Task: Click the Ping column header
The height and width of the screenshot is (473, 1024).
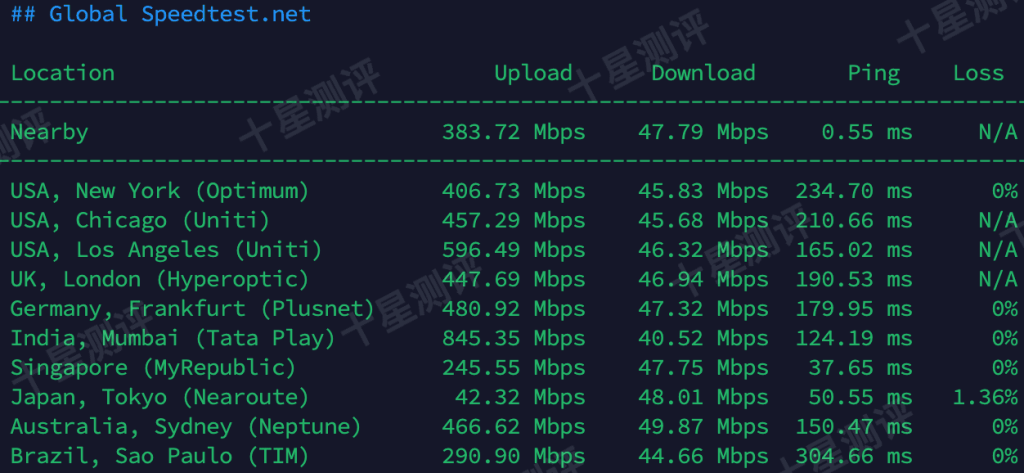Action: click(x=873, y=73)
